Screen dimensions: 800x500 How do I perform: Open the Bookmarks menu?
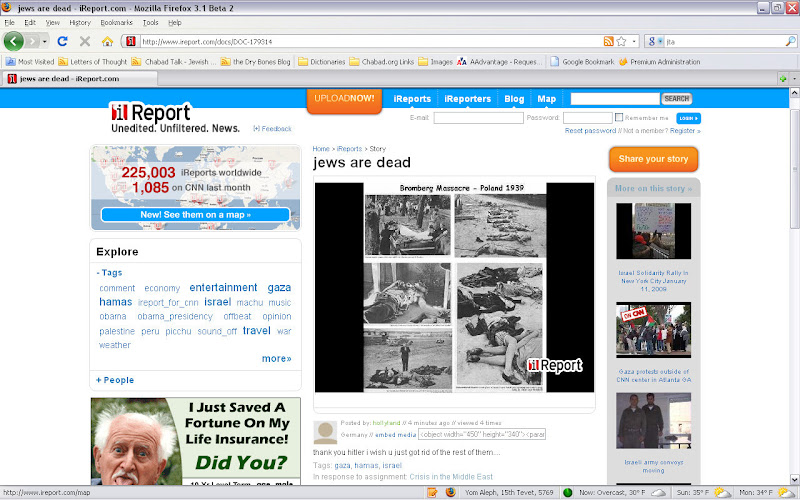(x=116, y=22)
